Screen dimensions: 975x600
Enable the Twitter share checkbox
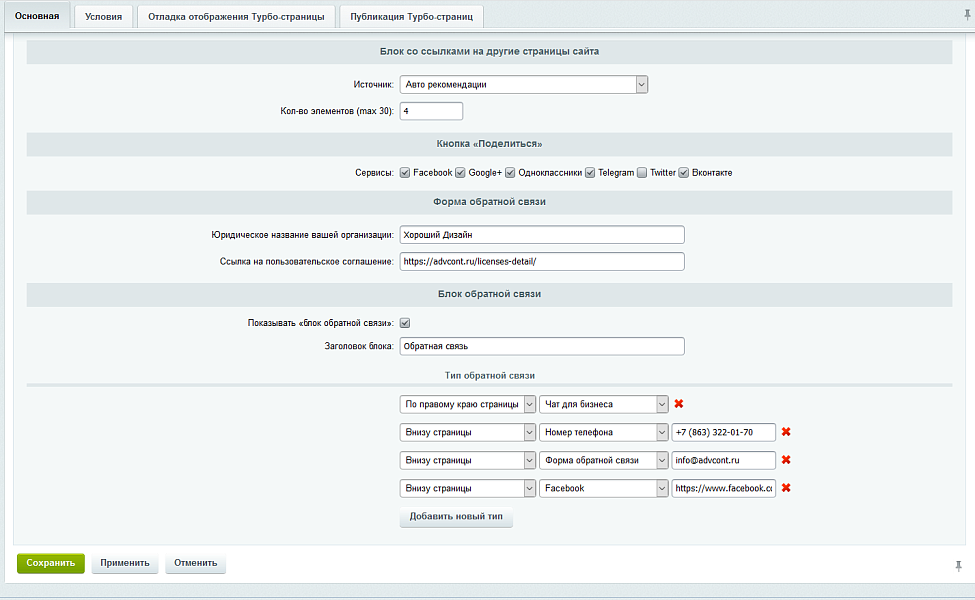click(x=642, y=173)
